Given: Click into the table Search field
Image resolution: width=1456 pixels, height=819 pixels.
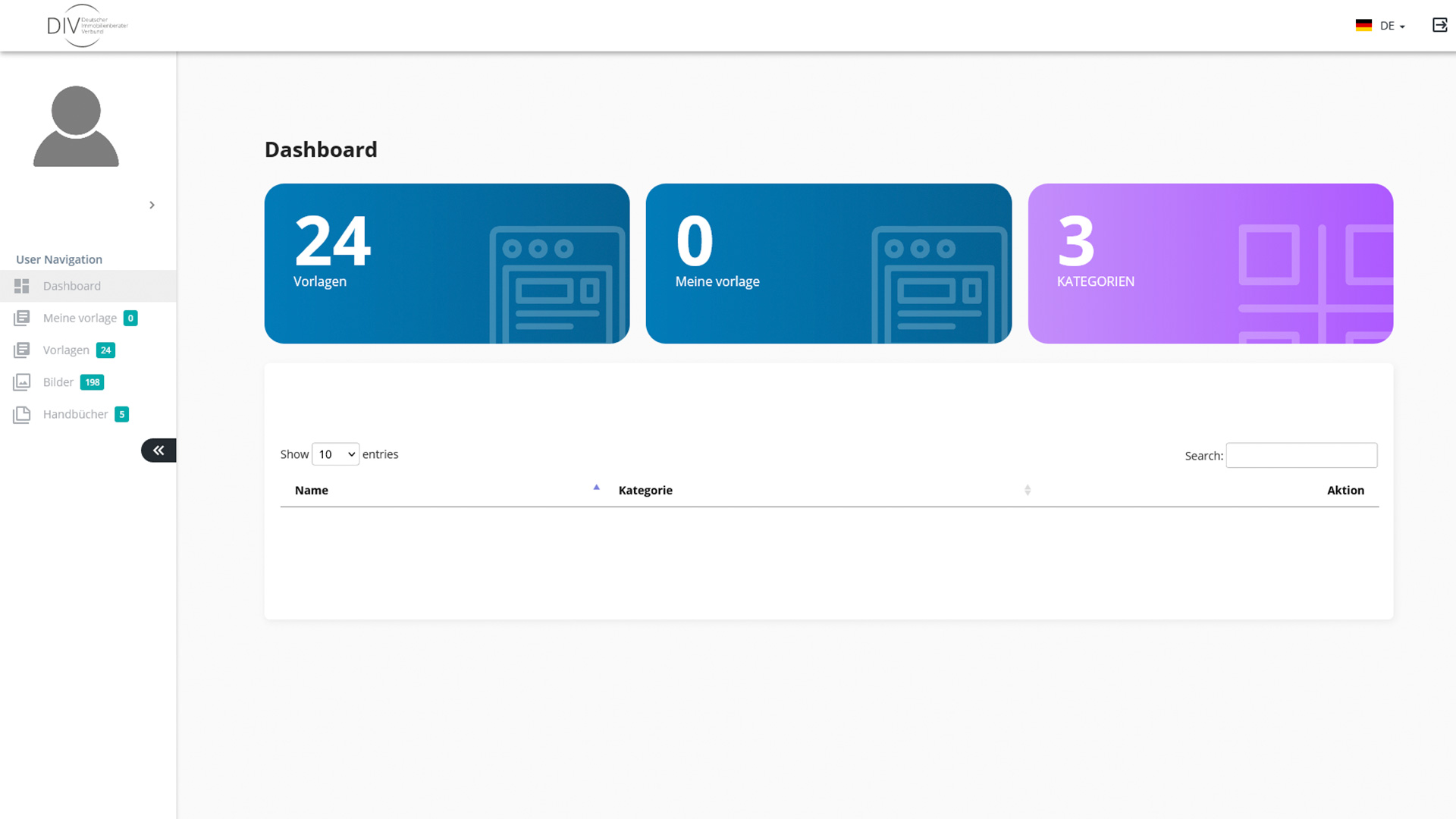Looking at the screenshot, I should (1301, 455).
